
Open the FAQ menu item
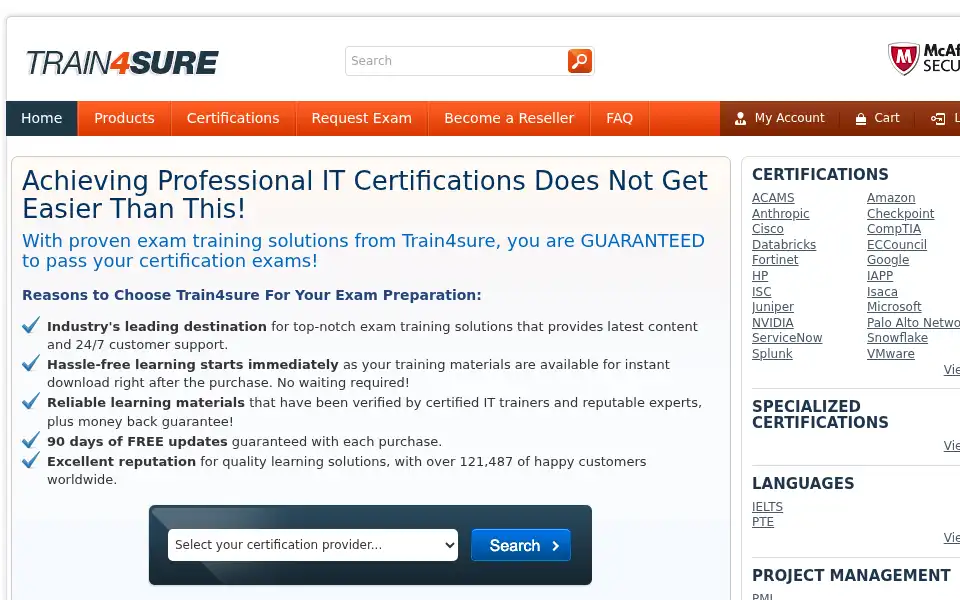coord(620,118)
